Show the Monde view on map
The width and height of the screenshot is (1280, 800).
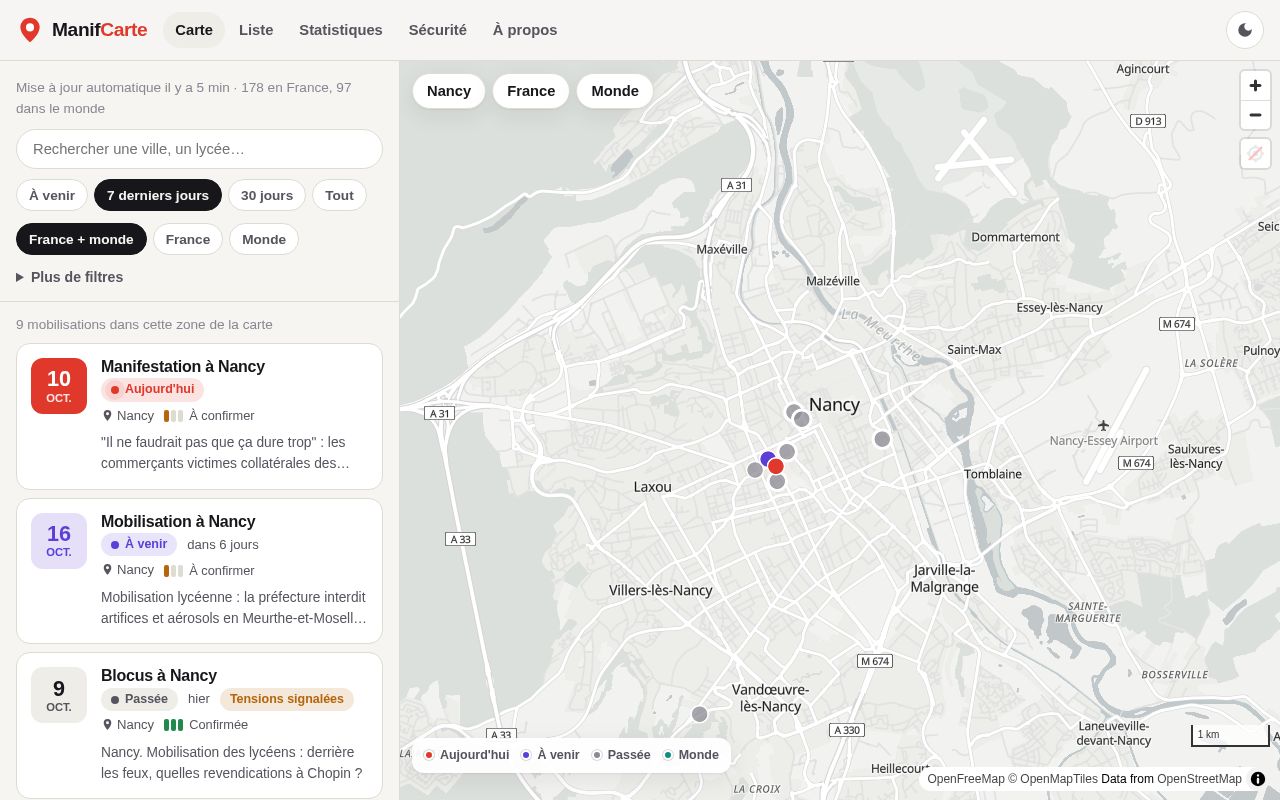point(615,91)
